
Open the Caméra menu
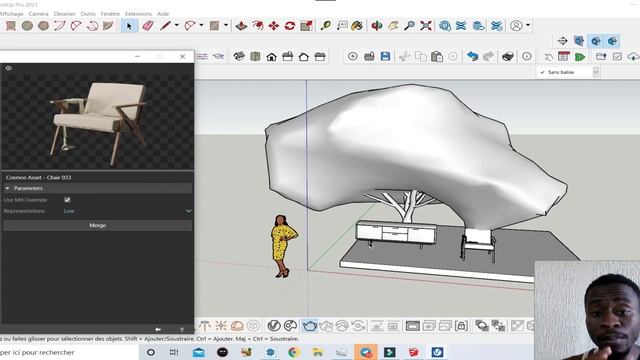point(38,14)
